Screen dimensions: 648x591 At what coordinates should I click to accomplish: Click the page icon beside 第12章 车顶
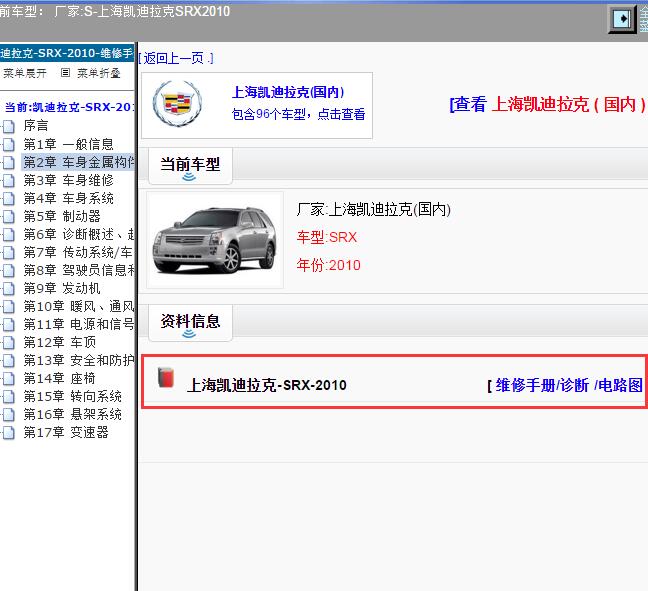pyautogui.click(x=9, y=343)
